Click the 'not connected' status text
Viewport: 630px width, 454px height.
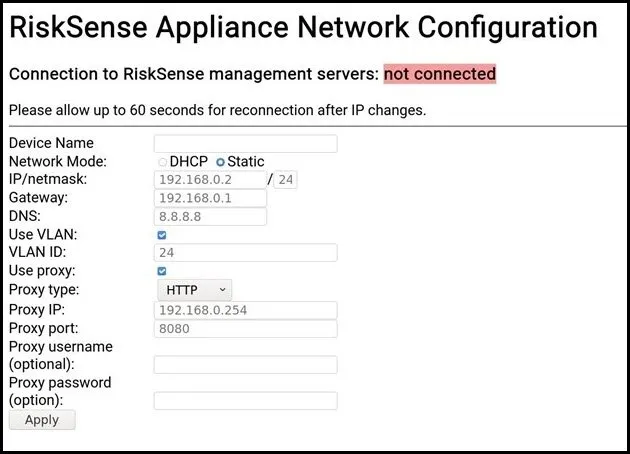tap(440, 74)
